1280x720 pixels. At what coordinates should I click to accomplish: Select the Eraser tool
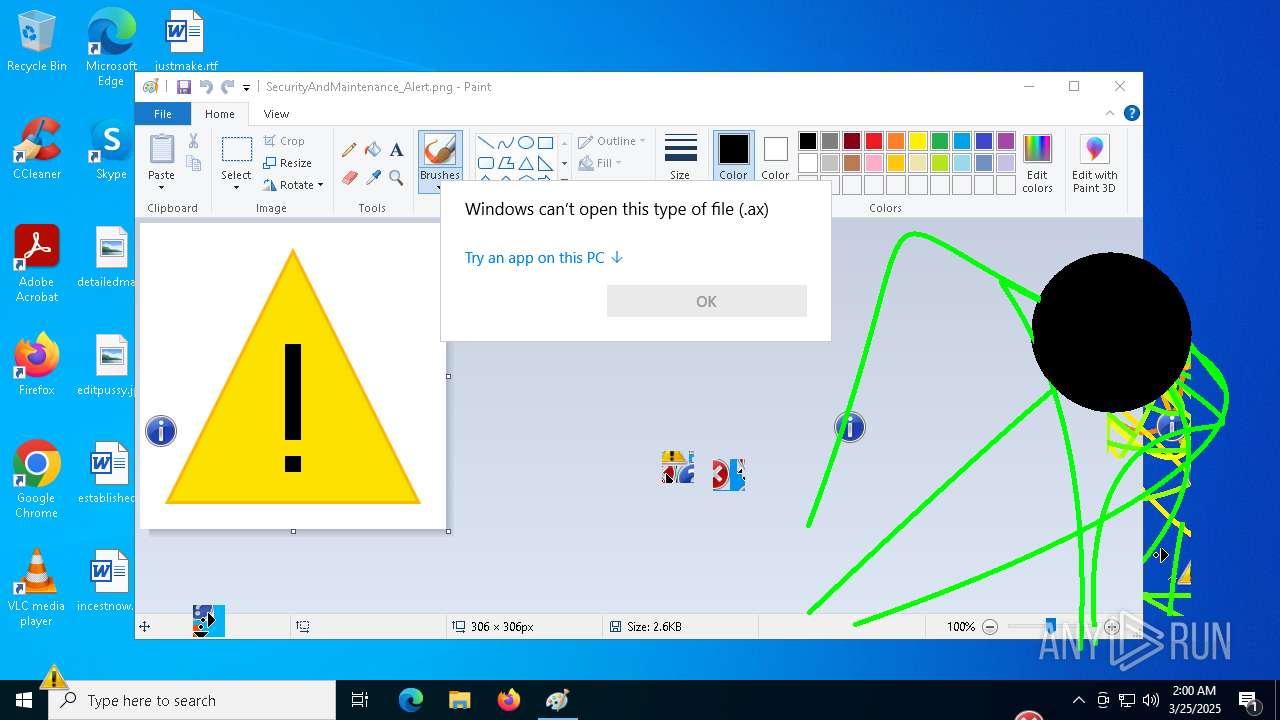tap(349, 178)
